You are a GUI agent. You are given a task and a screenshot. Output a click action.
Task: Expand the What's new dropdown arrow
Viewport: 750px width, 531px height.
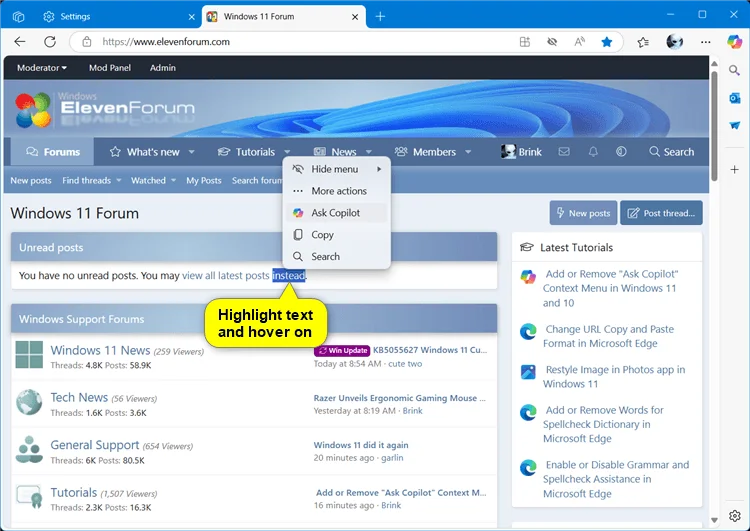click(x=191, y=152)
